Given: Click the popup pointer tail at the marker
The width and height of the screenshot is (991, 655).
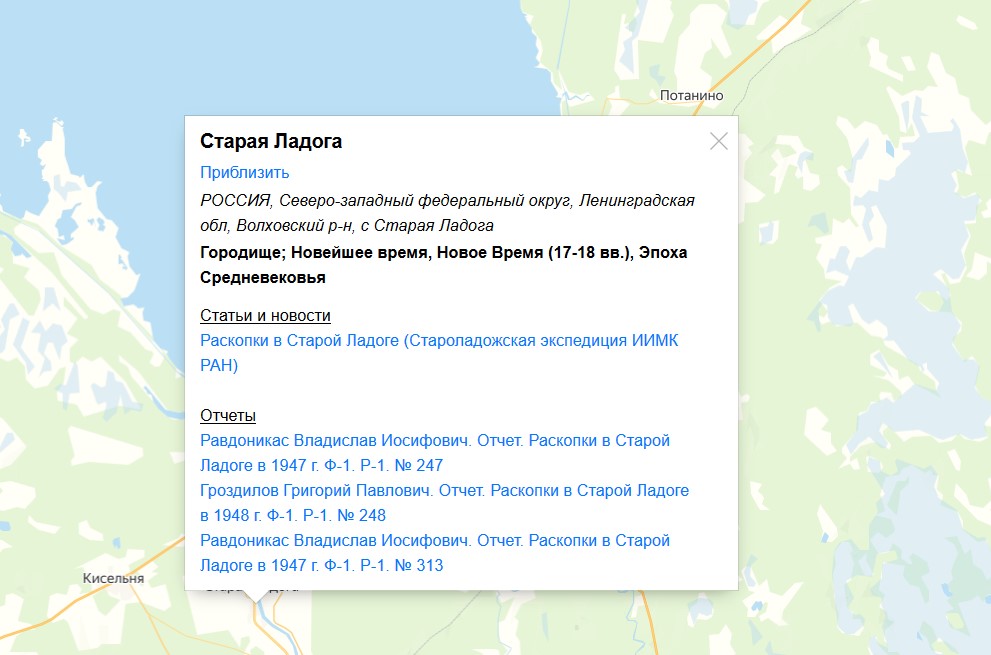Looking at the screenshot, I should click(258, 596).
